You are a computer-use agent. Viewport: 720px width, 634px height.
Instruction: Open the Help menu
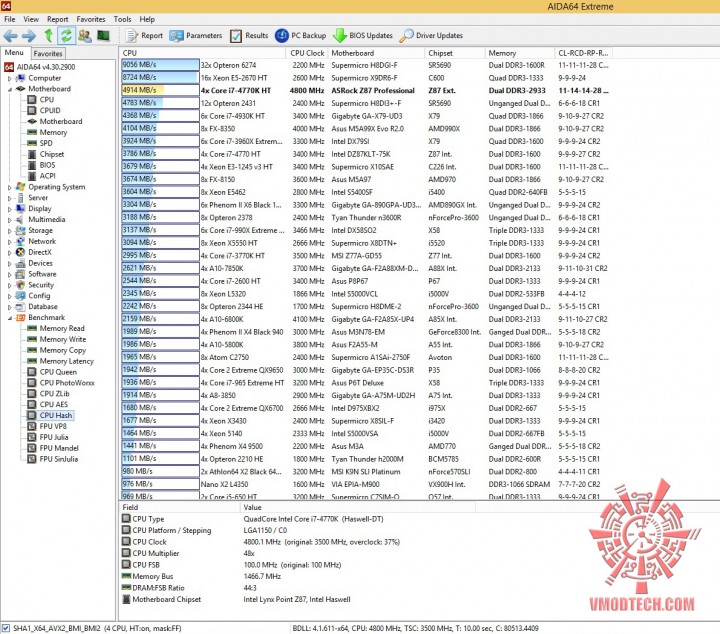click(x=147, y=19)
